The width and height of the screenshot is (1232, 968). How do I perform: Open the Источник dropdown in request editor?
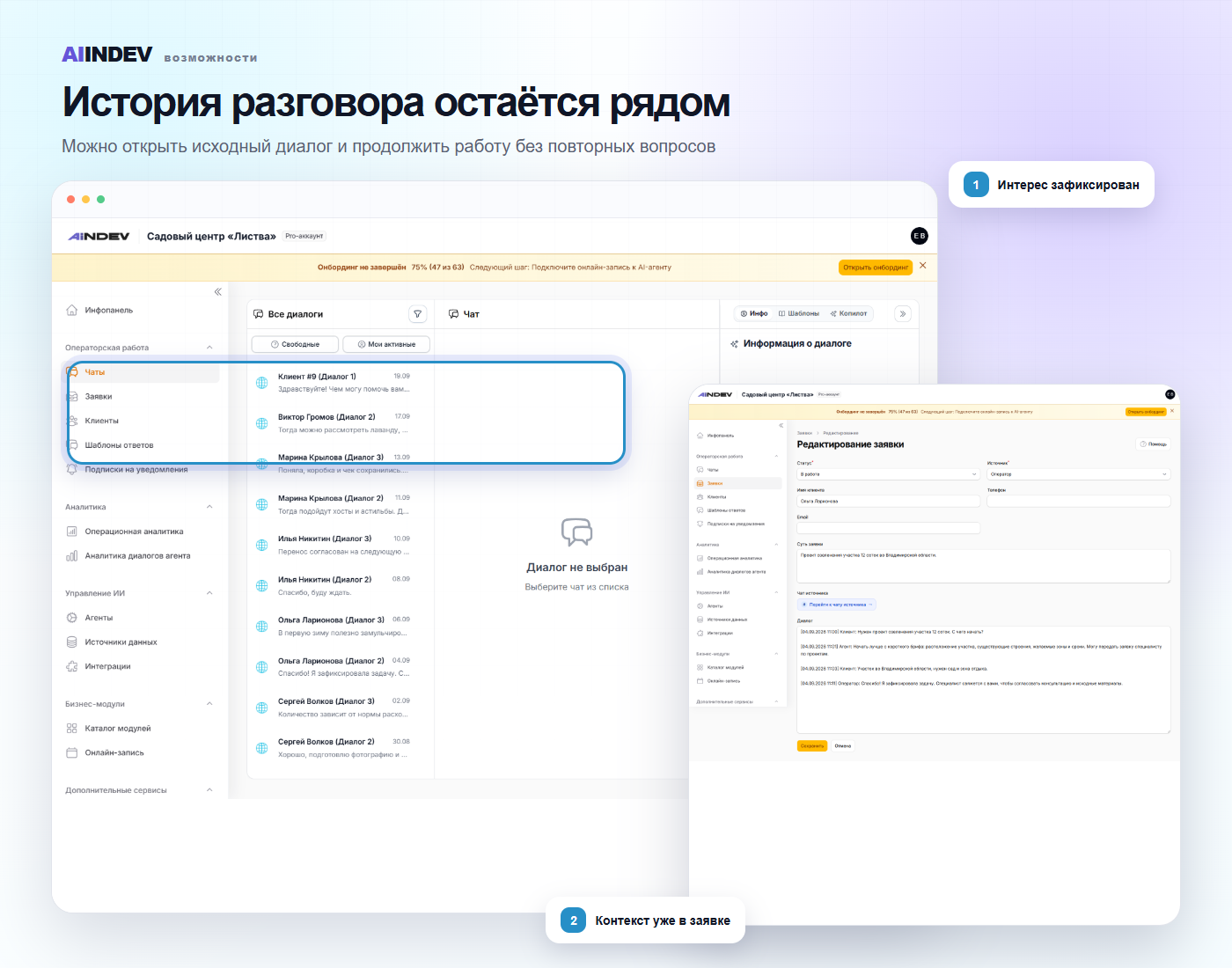click(1079, 474)
